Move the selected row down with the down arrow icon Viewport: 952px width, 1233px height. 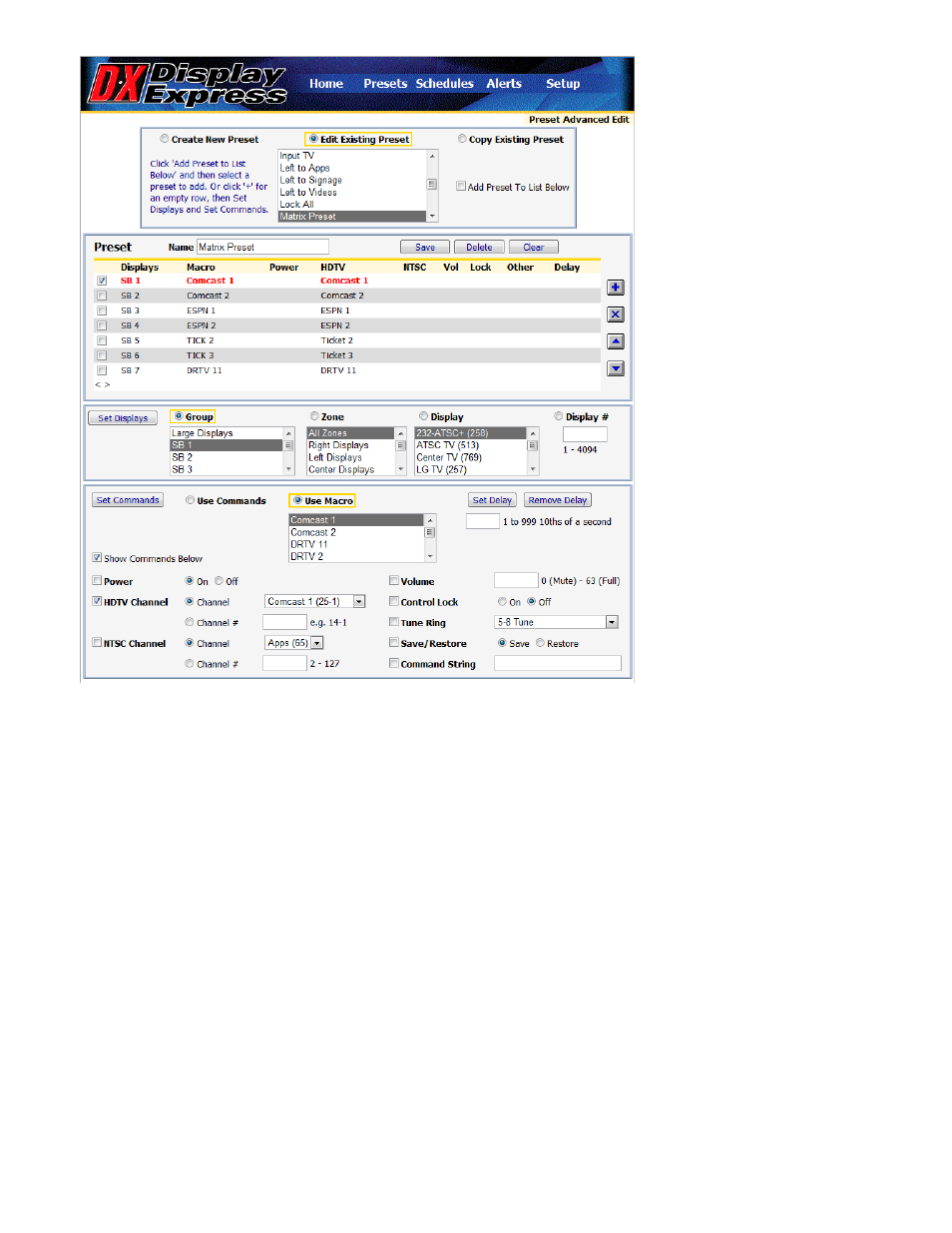pos(616,368)
